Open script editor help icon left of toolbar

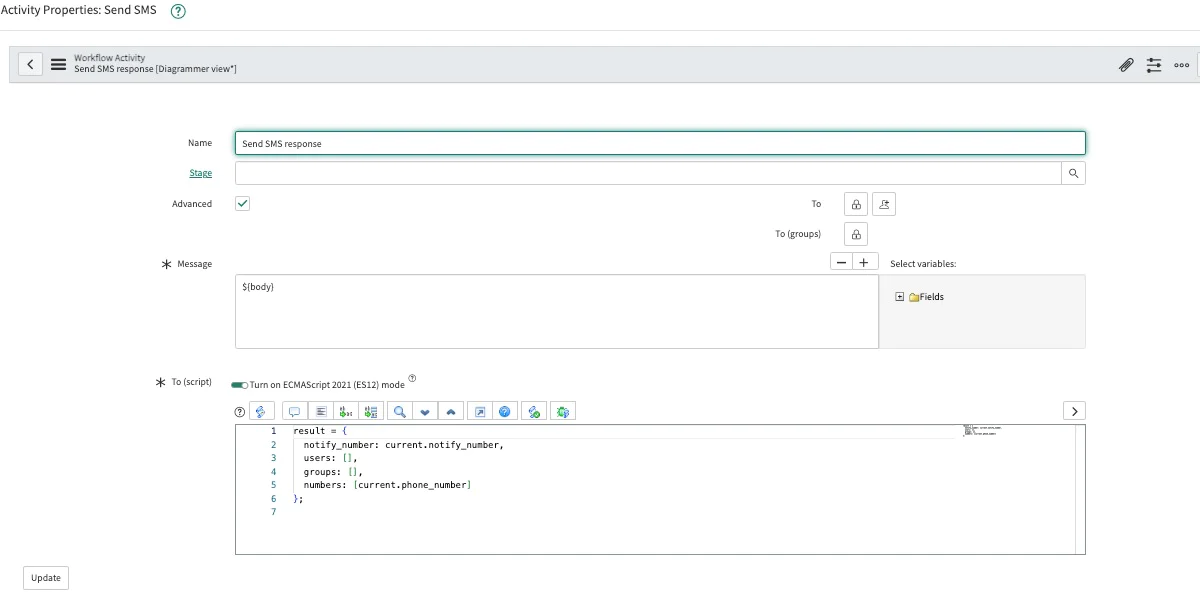(239, 411)
